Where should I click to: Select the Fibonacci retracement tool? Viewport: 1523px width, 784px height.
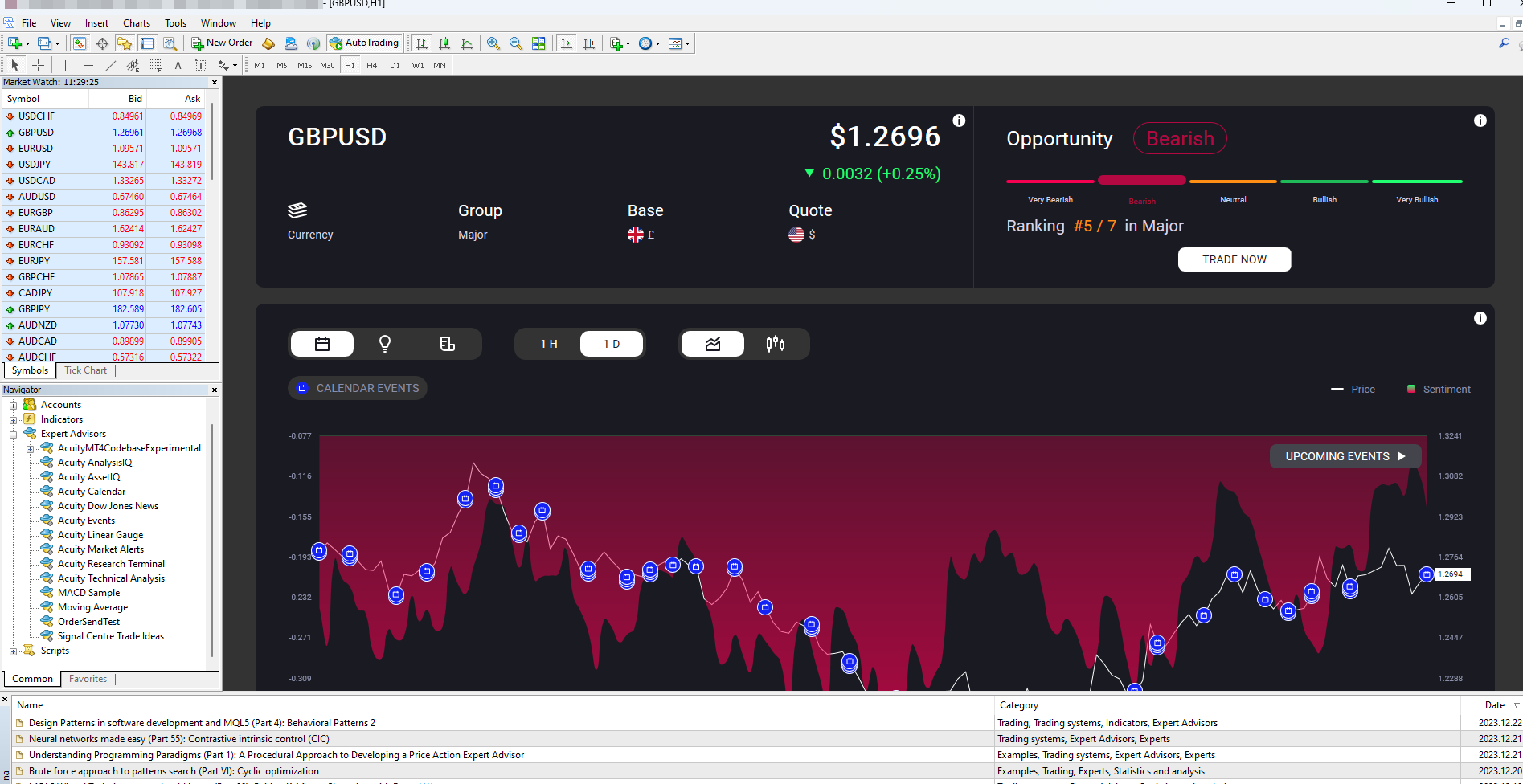pyautogui.click(x=154, y=66)
